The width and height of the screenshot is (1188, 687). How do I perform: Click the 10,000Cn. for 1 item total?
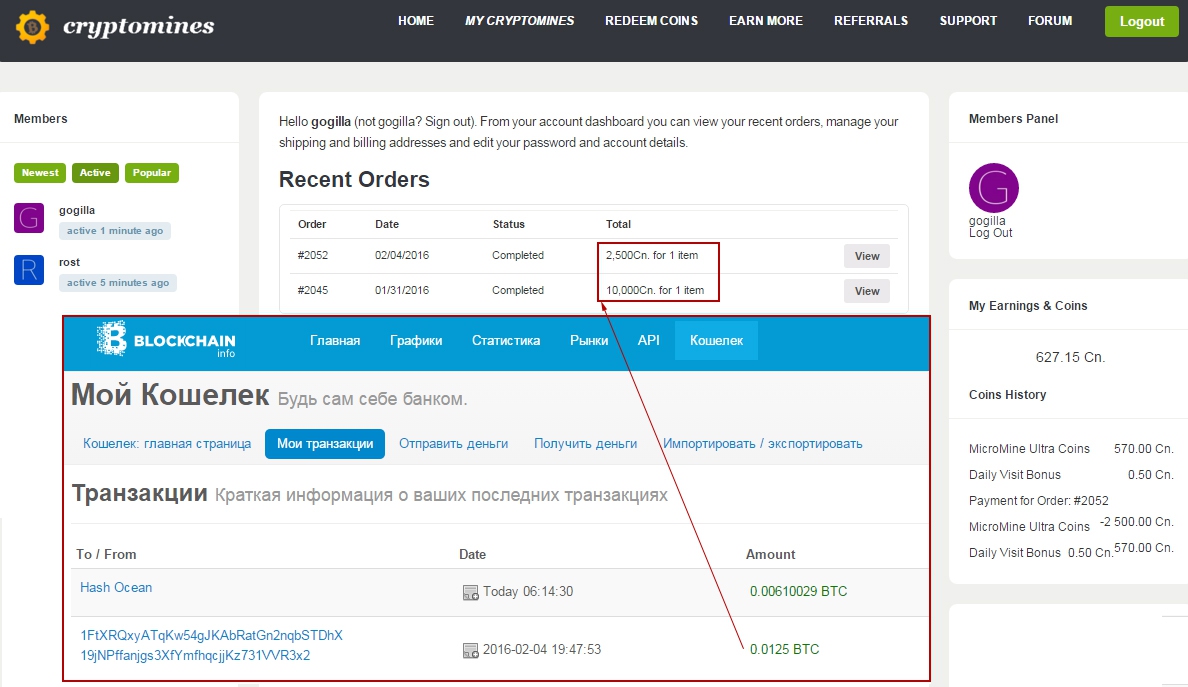pyautogui.click(x=655, y=290)
